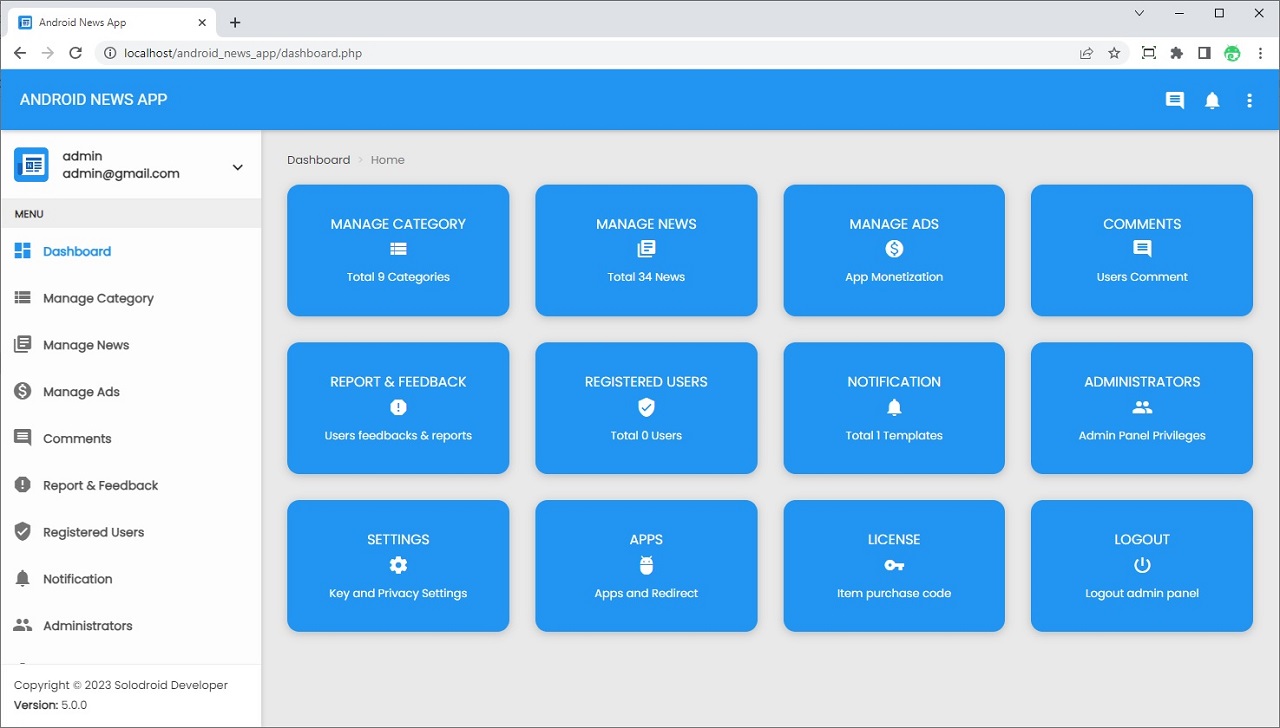The image size is (1280, 728).
Task: Expand the admin account dropdown arrow
Action: [x=238, y=167]
